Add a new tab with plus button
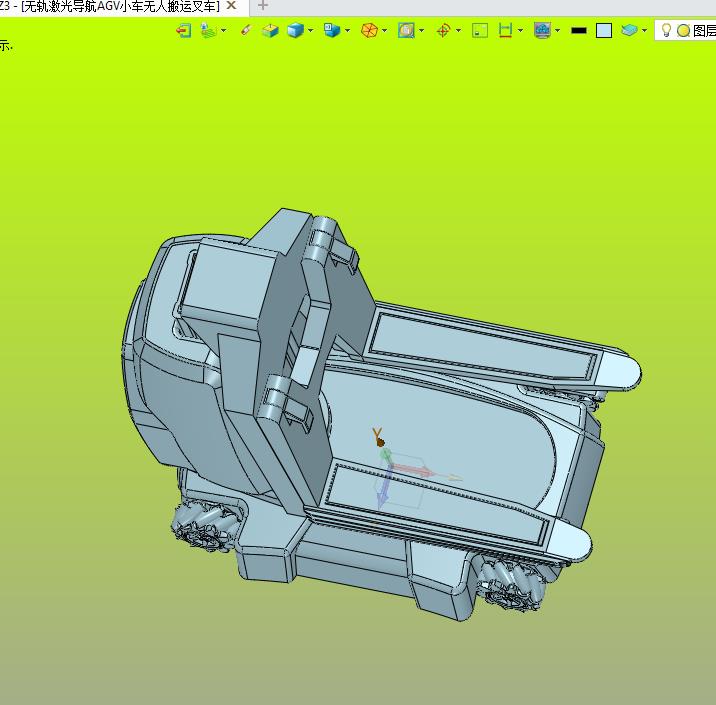 [263, 5]
